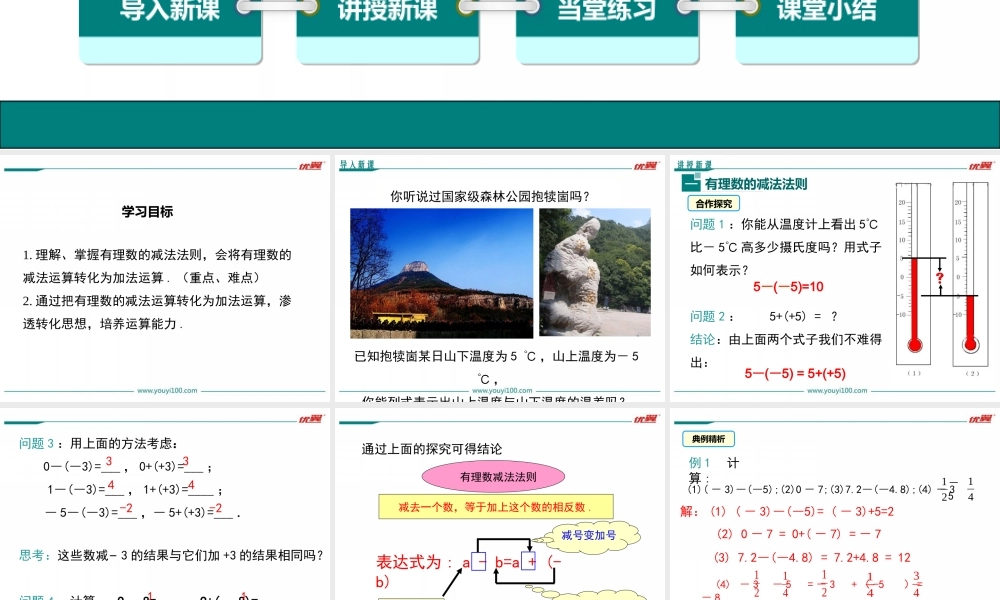Viewport: 1000px width, 600px height.
Task: Open the blue-sky mountain photo
Action: [441, 273]
